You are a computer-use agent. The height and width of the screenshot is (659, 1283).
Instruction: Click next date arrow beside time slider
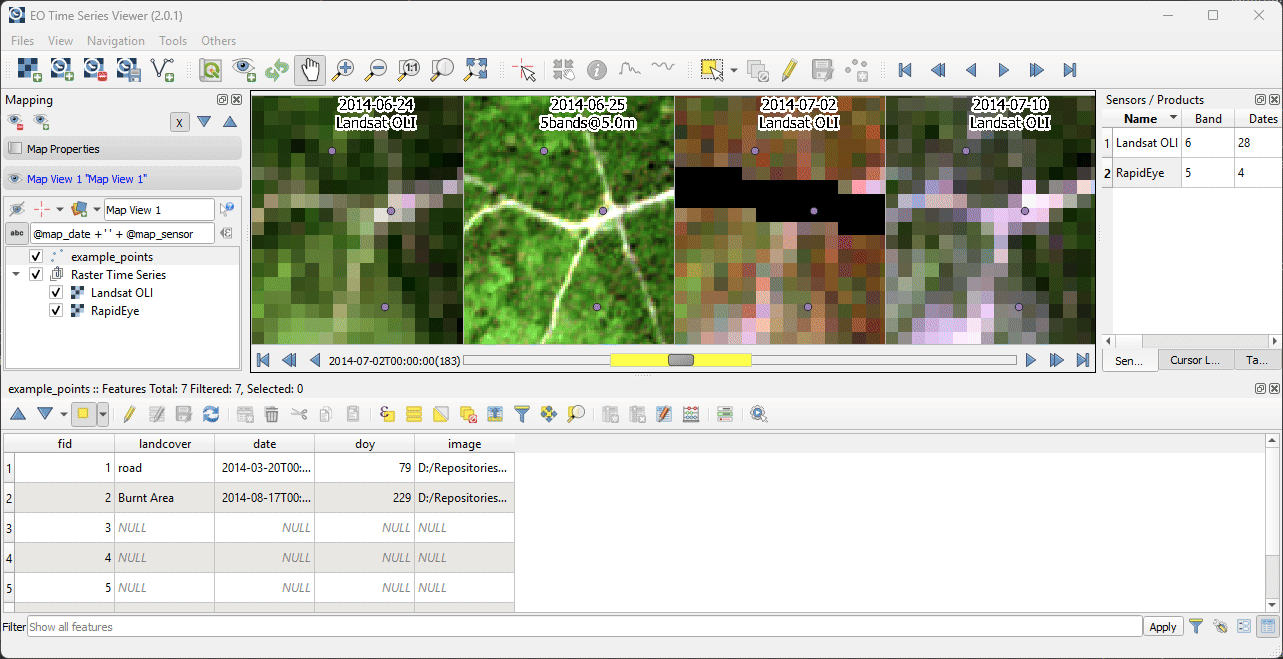1031,360
